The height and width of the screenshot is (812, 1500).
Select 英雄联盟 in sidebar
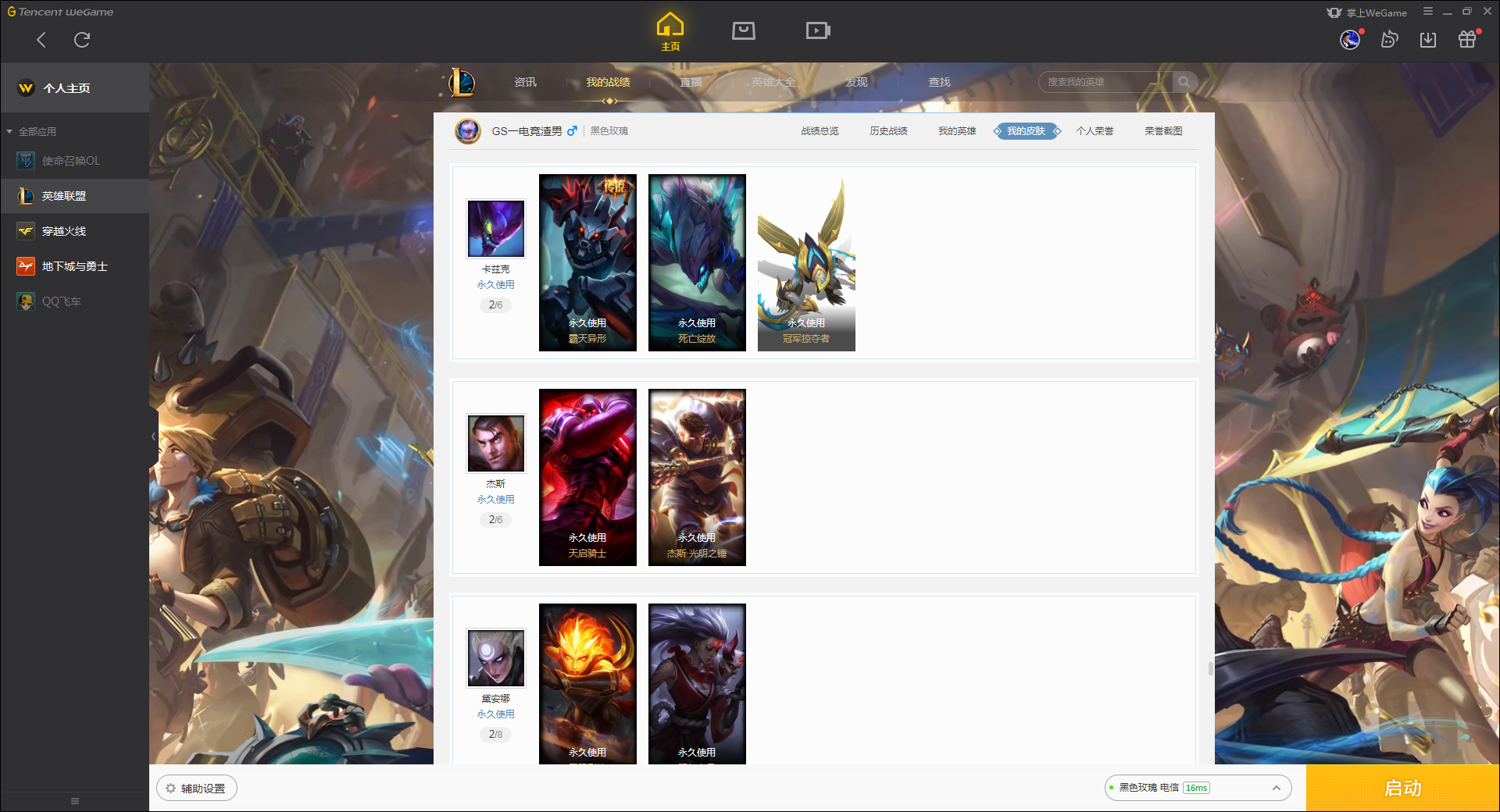coord(75,196)
